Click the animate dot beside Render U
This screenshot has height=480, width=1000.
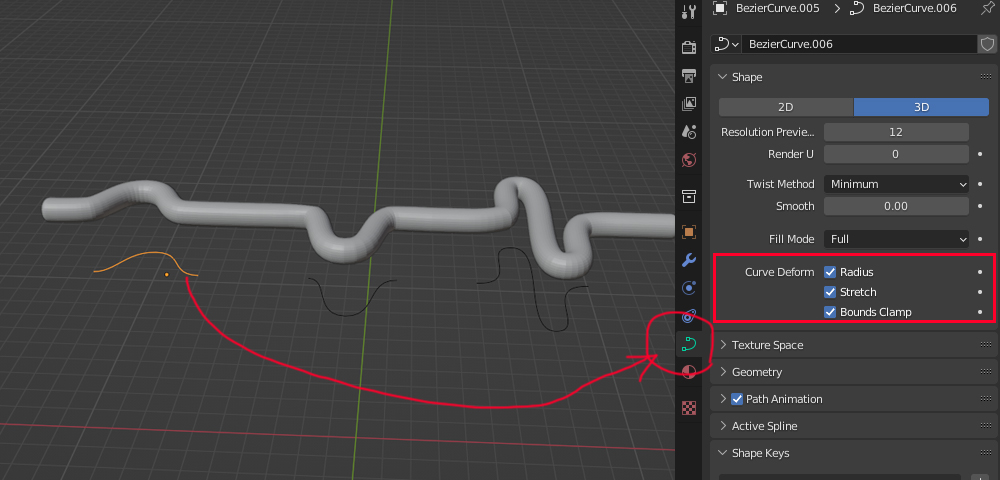pyautogui.click(x=980, y=154)
